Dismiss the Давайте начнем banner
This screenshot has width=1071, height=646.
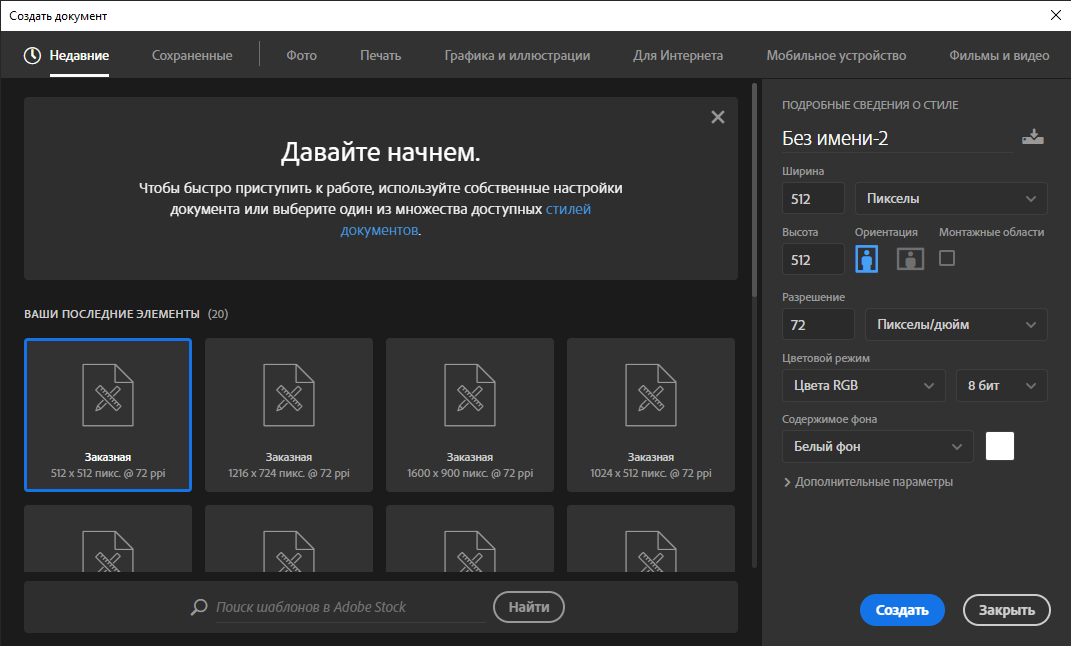point(717,117)
